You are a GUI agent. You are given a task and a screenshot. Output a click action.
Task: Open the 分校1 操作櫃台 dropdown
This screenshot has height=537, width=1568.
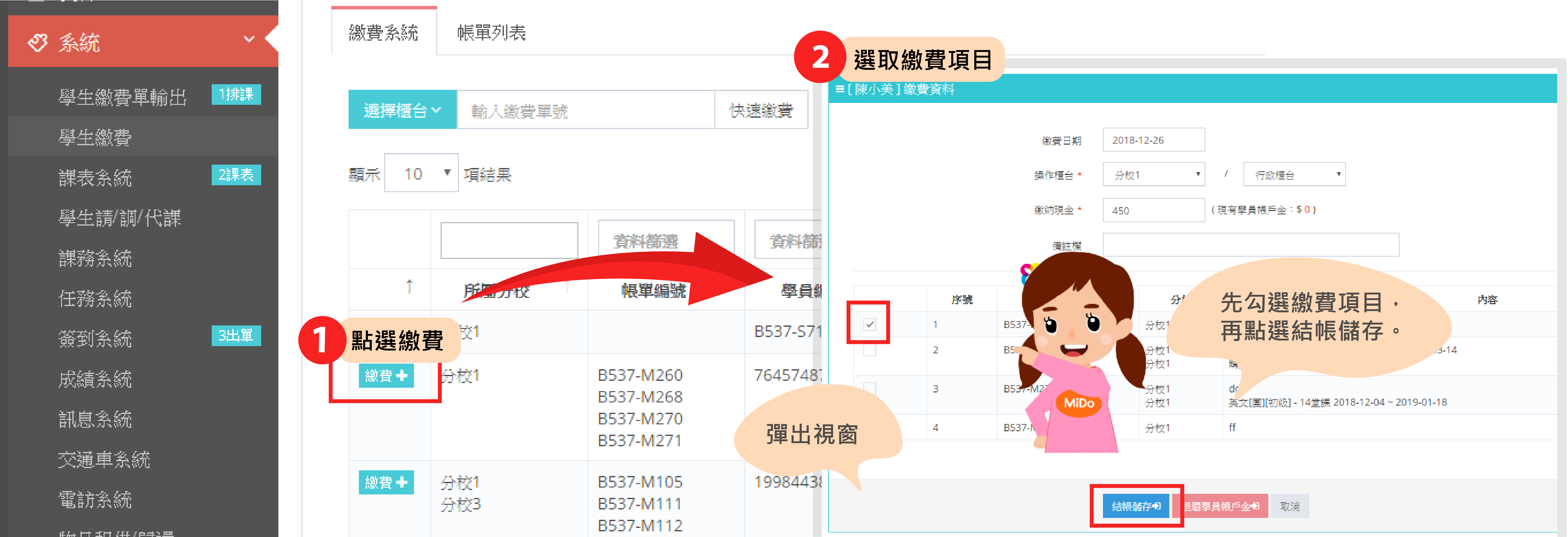[1153, 175]
